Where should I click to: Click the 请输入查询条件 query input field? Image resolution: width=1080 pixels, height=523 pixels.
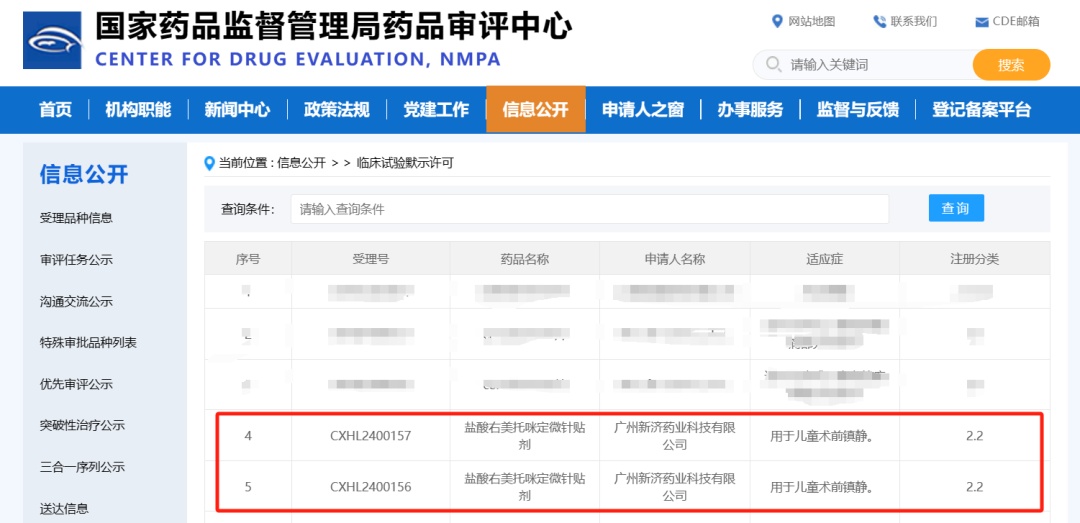point(590,209)
